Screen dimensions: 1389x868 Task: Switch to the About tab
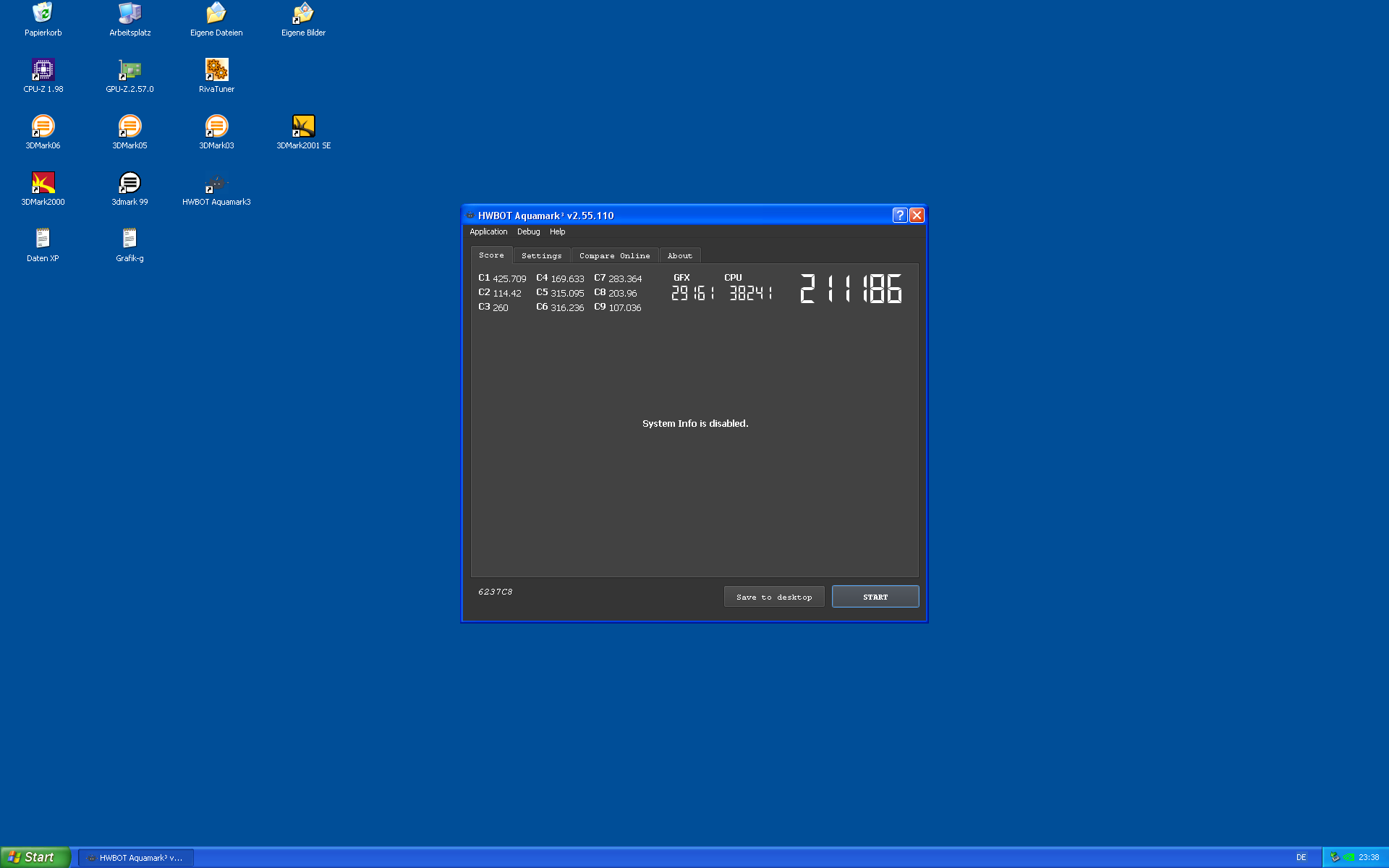(x=679, y=256)
